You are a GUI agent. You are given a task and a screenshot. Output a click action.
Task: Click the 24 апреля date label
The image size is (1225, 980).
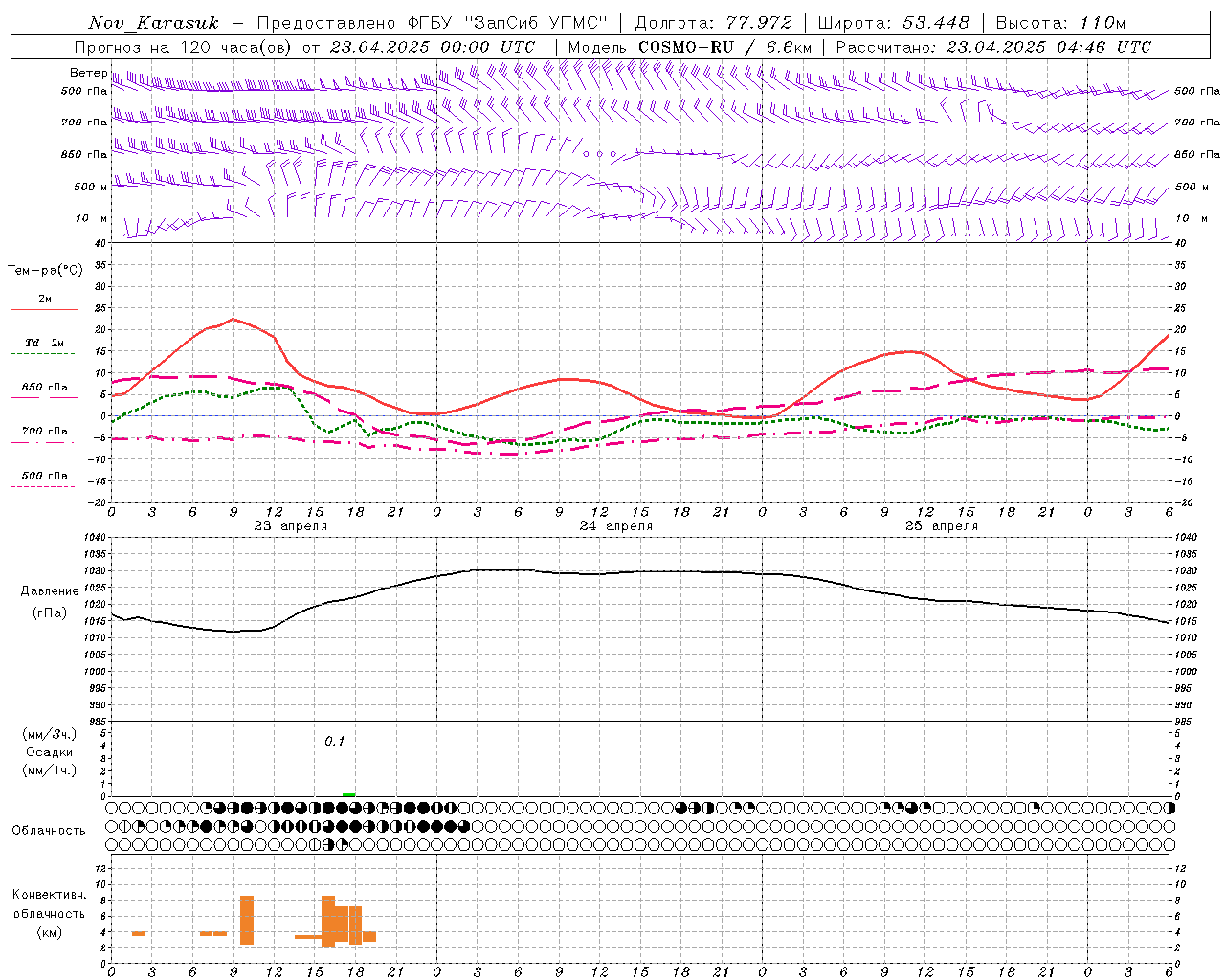[615, 526]
